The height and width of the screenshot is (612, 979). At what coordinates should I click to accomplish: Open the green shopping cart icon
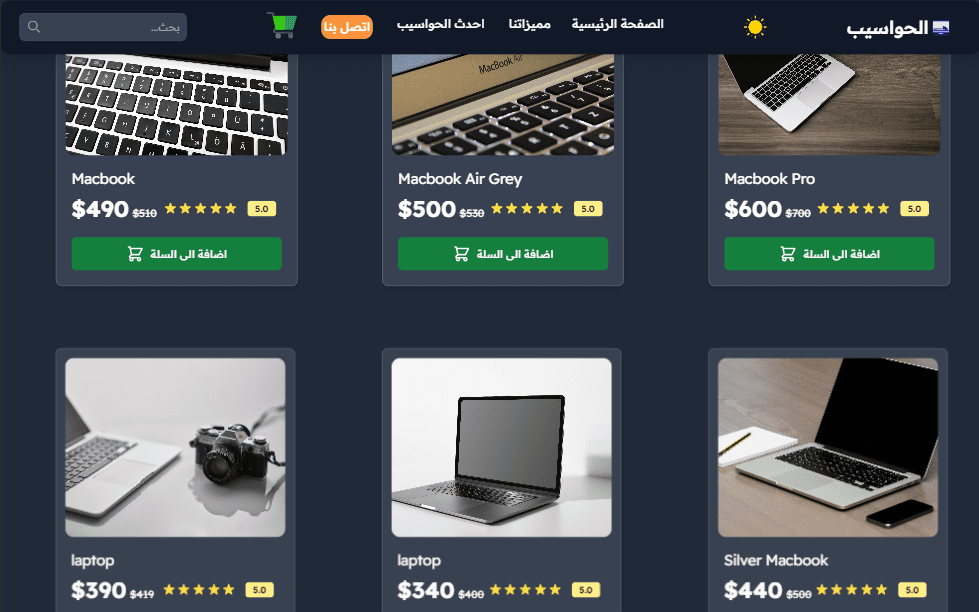click(x=282, y=26)
